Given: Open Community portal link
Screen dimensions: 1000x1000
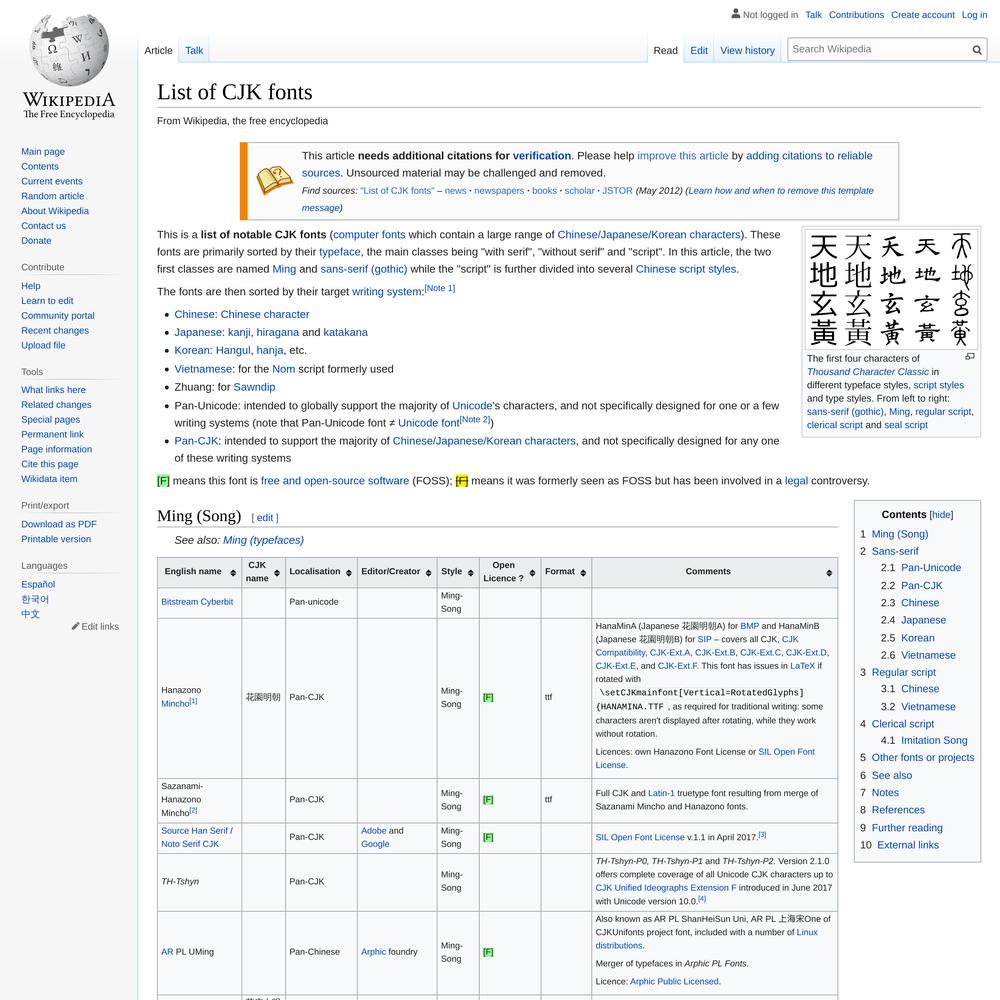Looking at the screenshot, I should coord(58,316).
